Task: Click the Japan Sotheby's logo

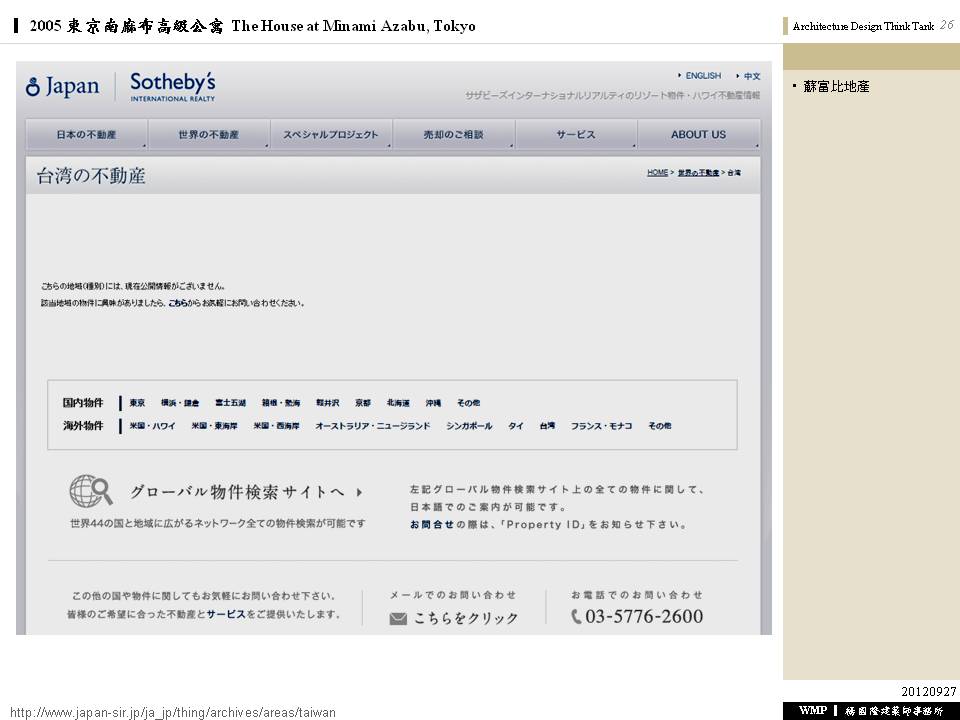Action: click(x=120, y=86)
